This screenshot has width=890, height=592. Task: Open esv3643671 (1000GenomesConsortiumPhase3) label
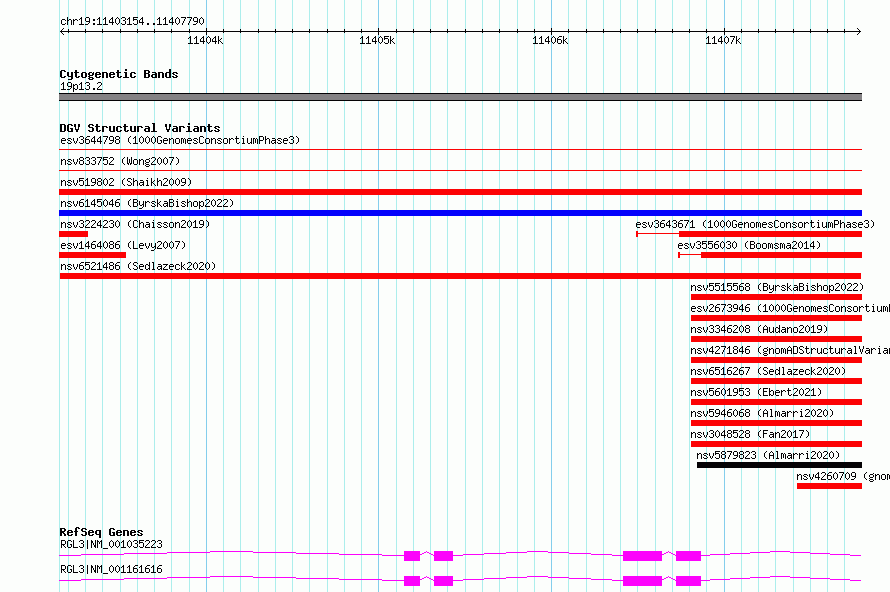tap(755, 224)
